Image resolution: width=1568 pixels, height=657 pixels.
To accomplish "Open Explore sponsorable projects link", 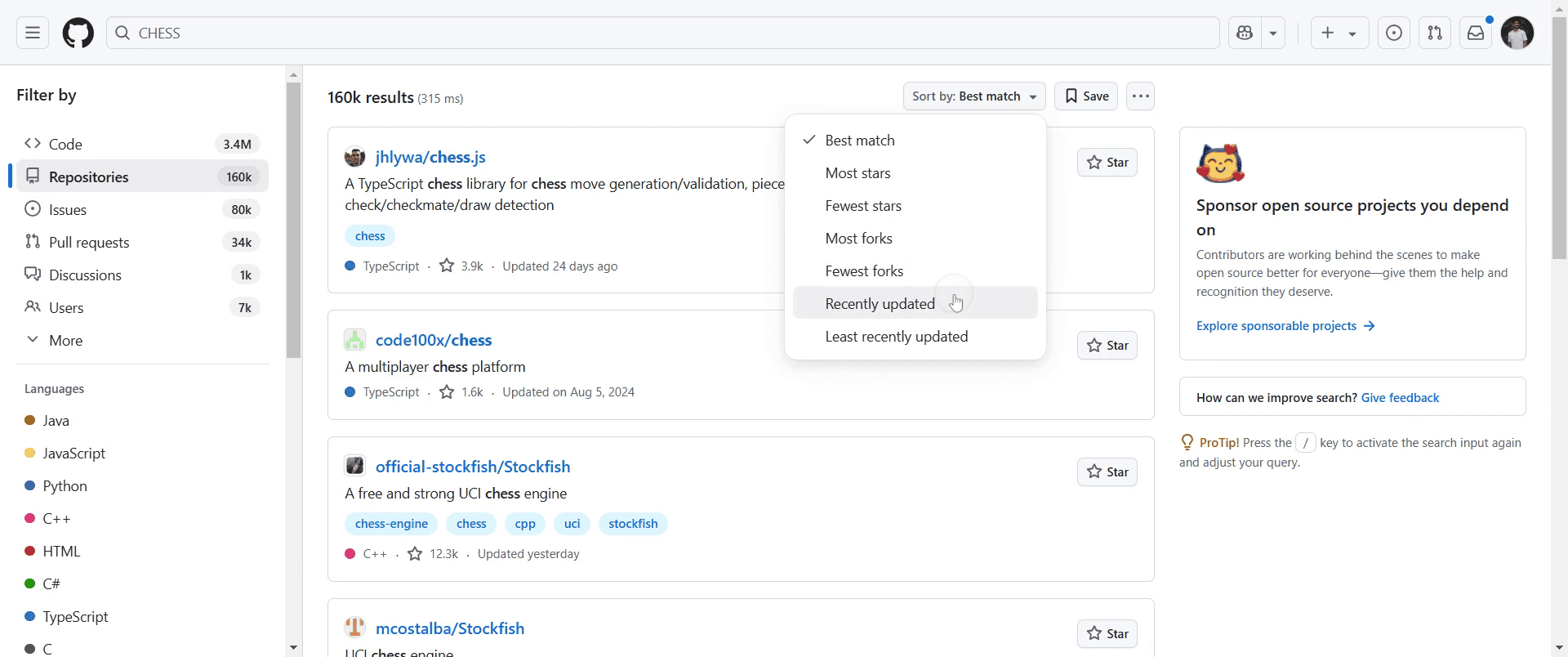I will [1285, 325].
